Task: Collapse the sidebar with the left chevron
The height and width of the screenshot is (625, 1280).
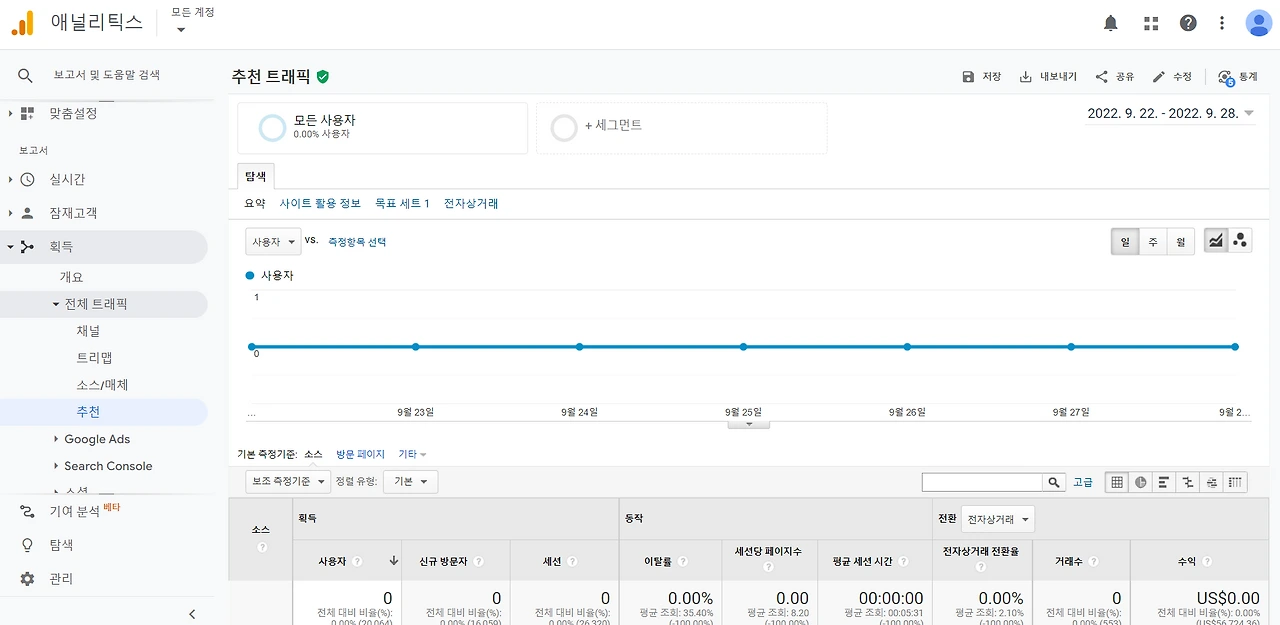Action: pyautogui.click(x=192, y=614)
